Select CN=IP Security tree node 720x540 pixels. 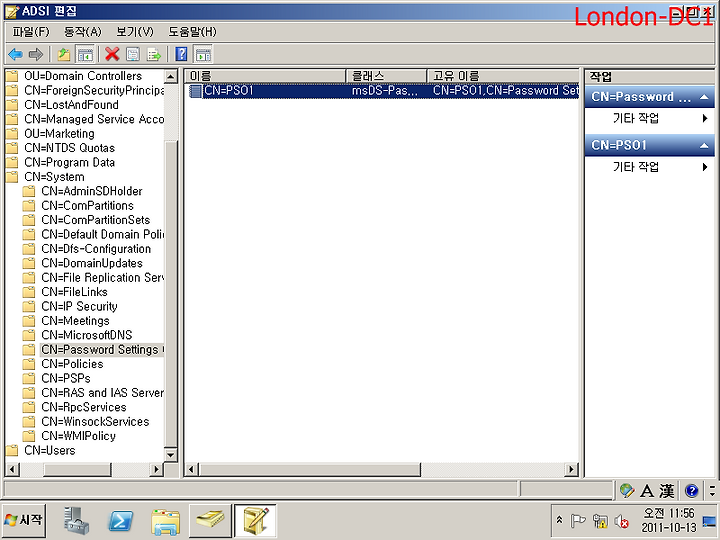tap(79, 307)
